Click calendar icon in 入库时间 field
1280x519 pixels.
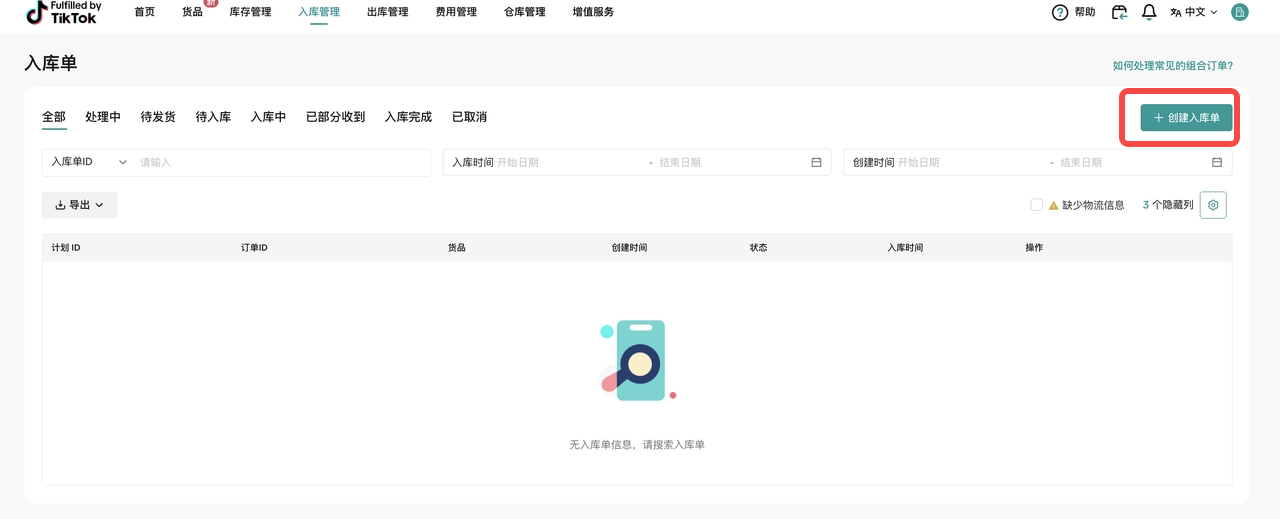[x=816, y=162]
